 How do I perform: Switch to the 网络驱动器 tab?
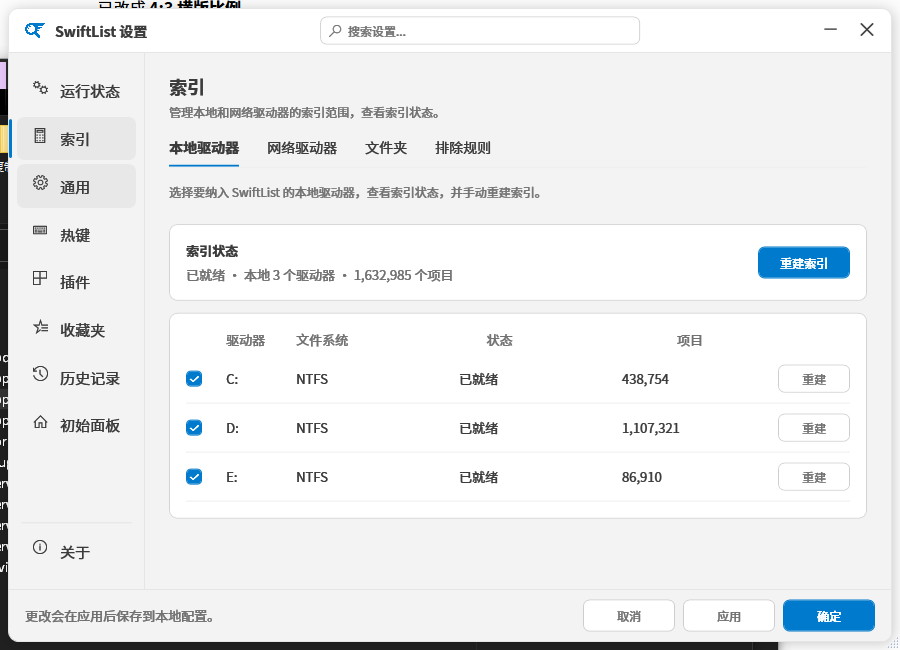point(302,148)
